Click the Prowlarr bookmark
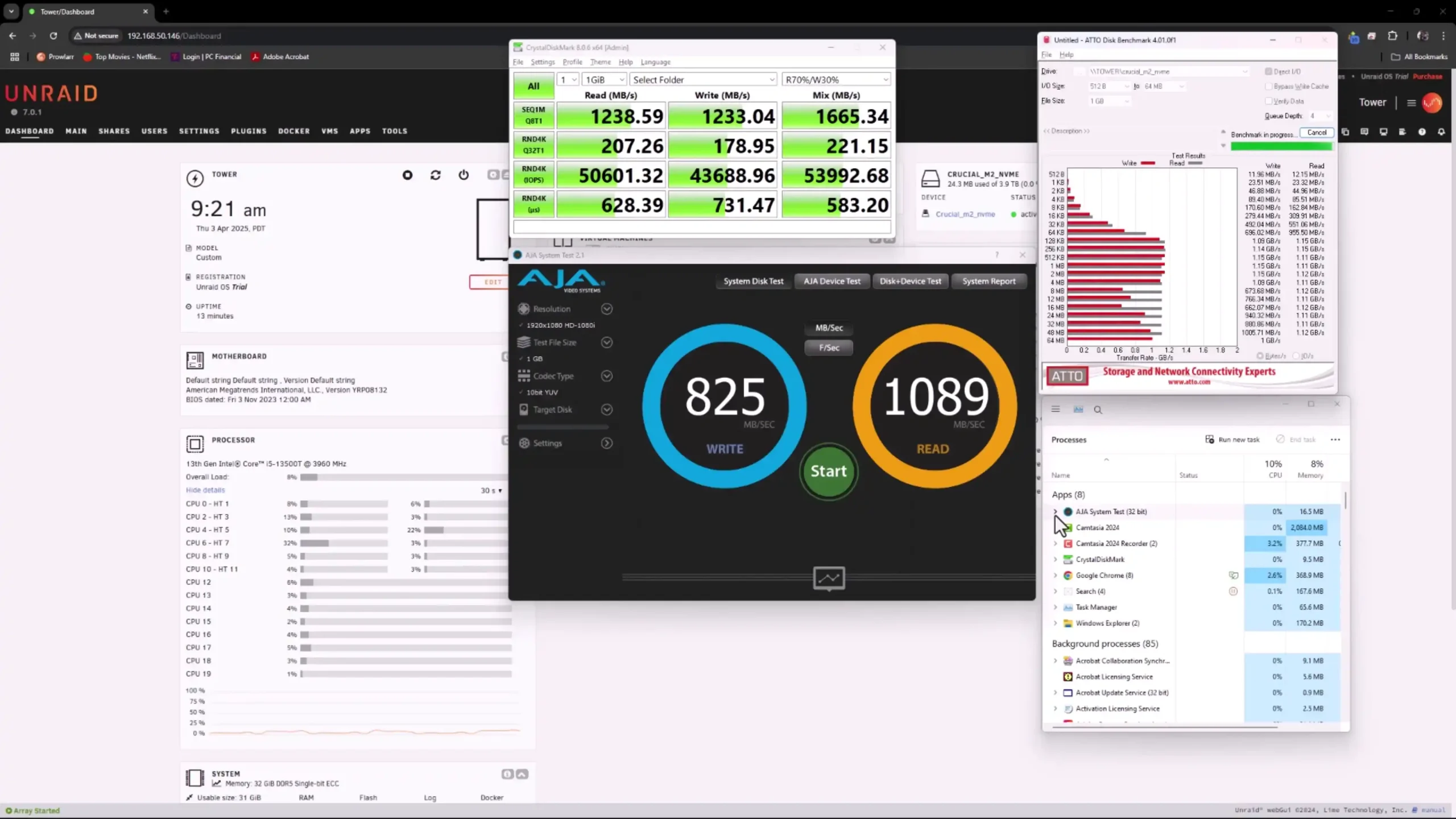The height and width of the screenshot is (819, 1456). 55,57
